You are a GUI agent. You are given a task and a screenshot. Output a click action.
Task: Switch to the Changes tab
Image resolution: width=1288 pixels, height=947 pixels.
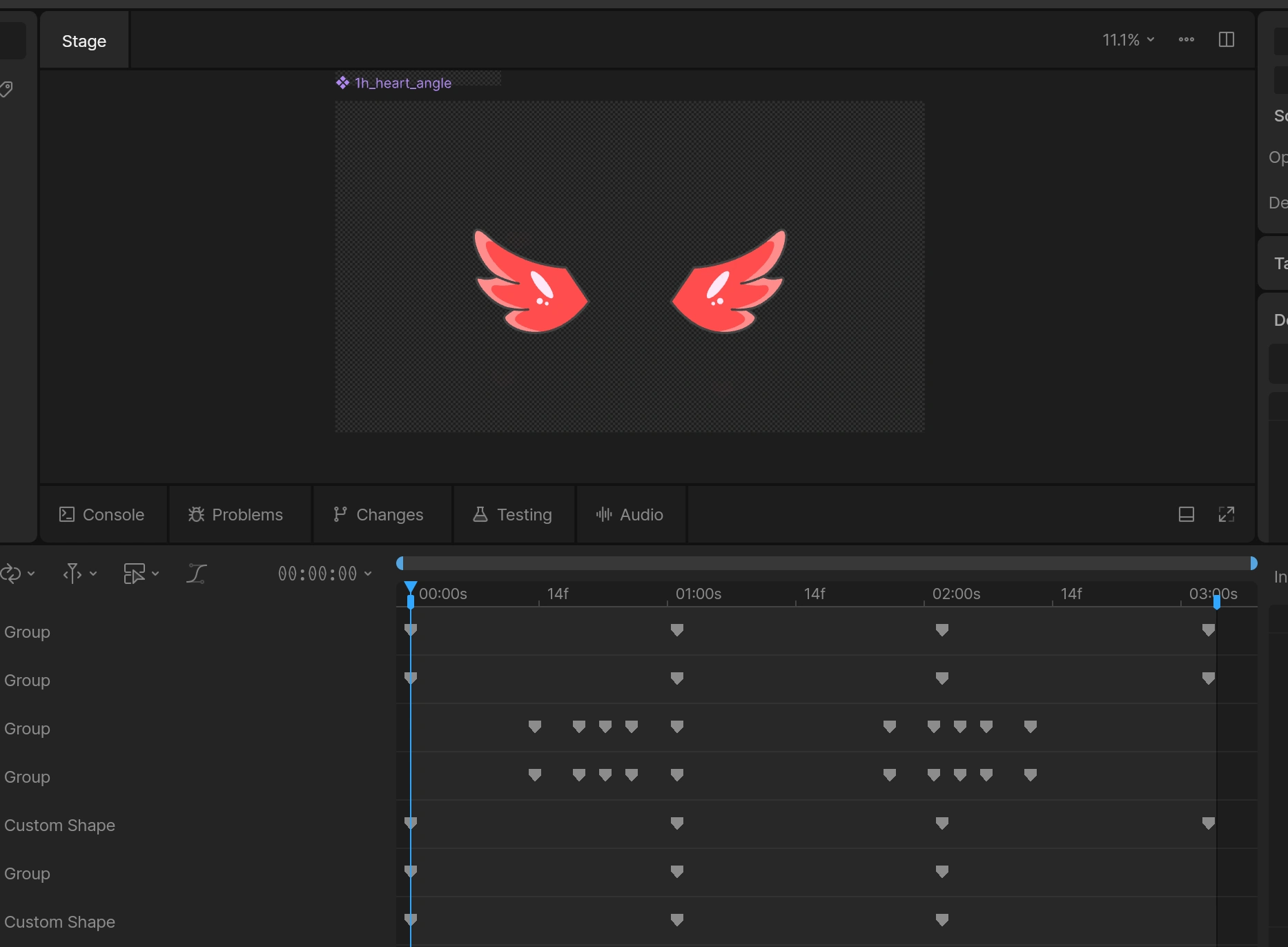pos(378,514)
